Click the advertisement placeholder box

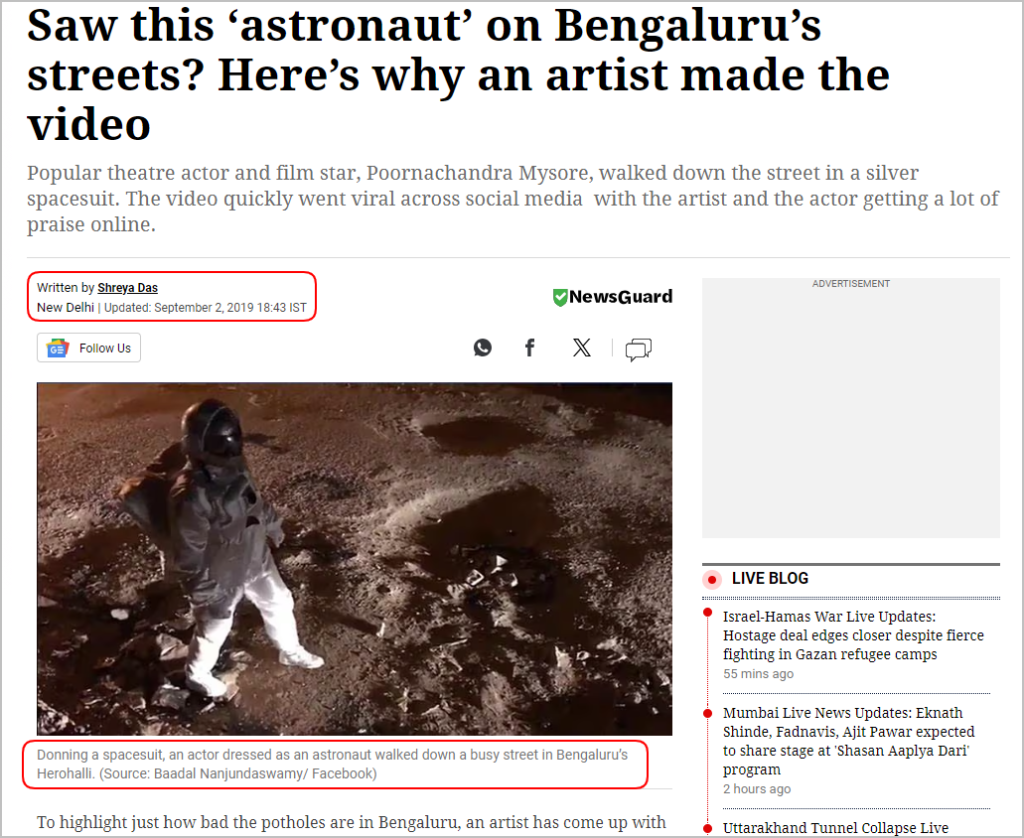pyautogui.click(x=850, y=408)
